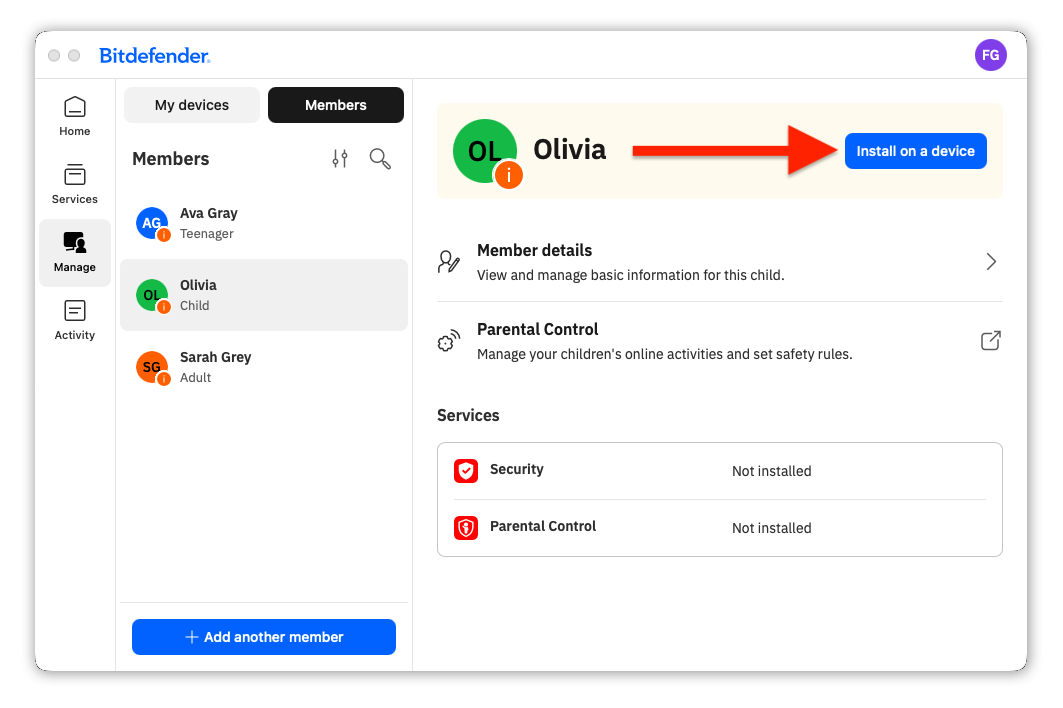Click the Security service name
The height and width of the screenshot is (708, 1063).
pyautogui.click(x=517, y=469)
